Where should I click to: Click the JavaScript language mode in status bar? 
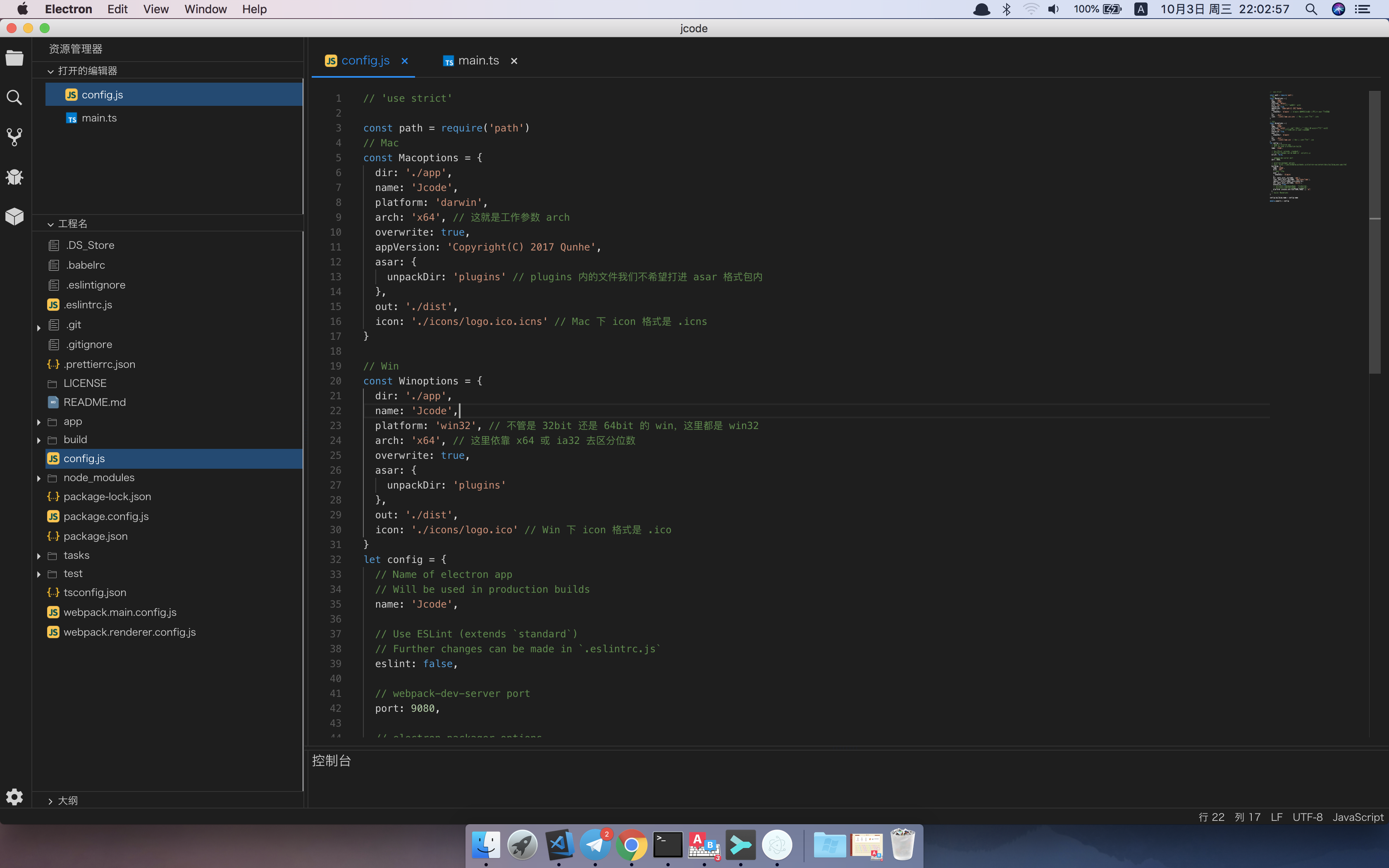(1358, 817)
